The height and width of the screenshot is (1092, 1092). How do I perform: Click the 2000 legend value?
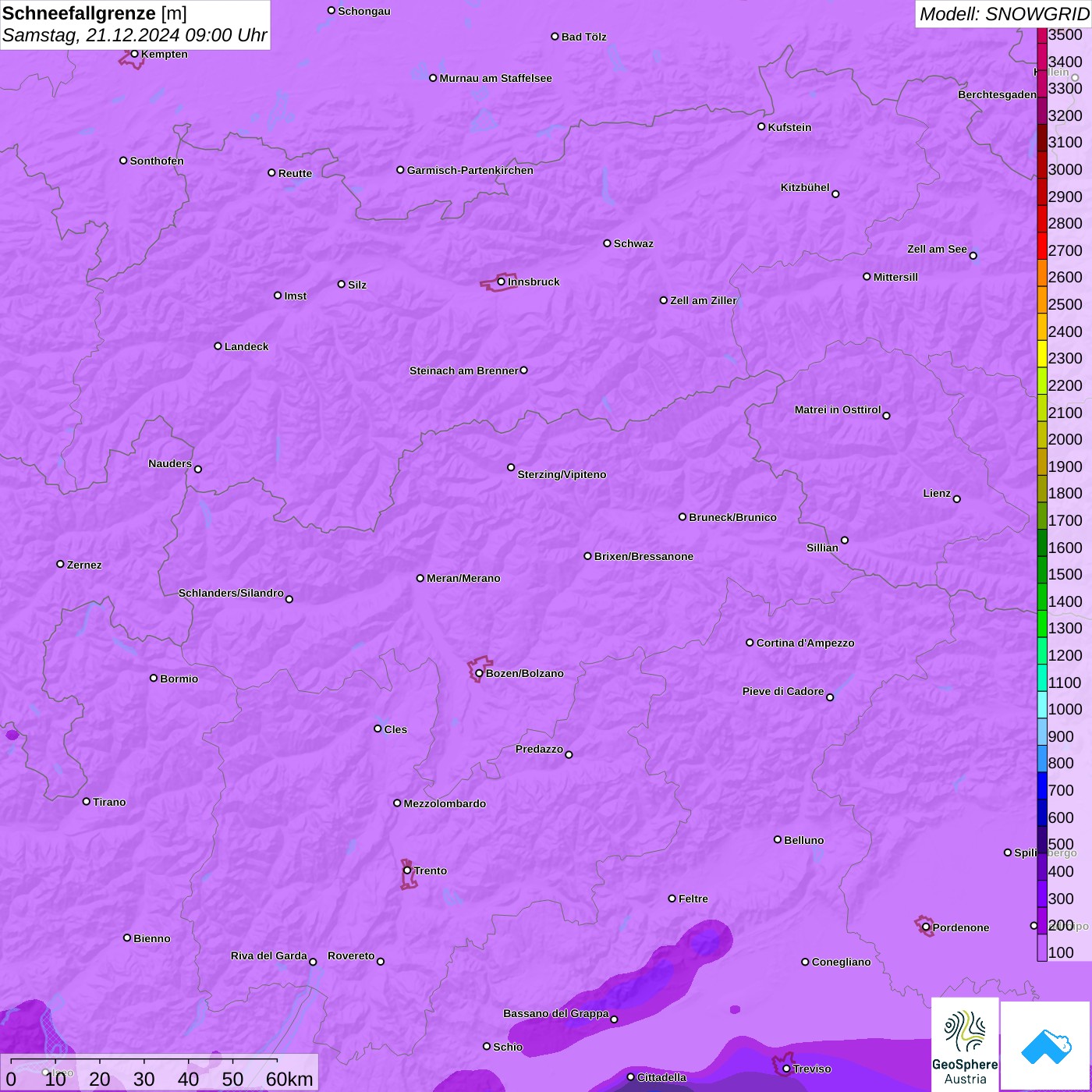[1065, 439]
